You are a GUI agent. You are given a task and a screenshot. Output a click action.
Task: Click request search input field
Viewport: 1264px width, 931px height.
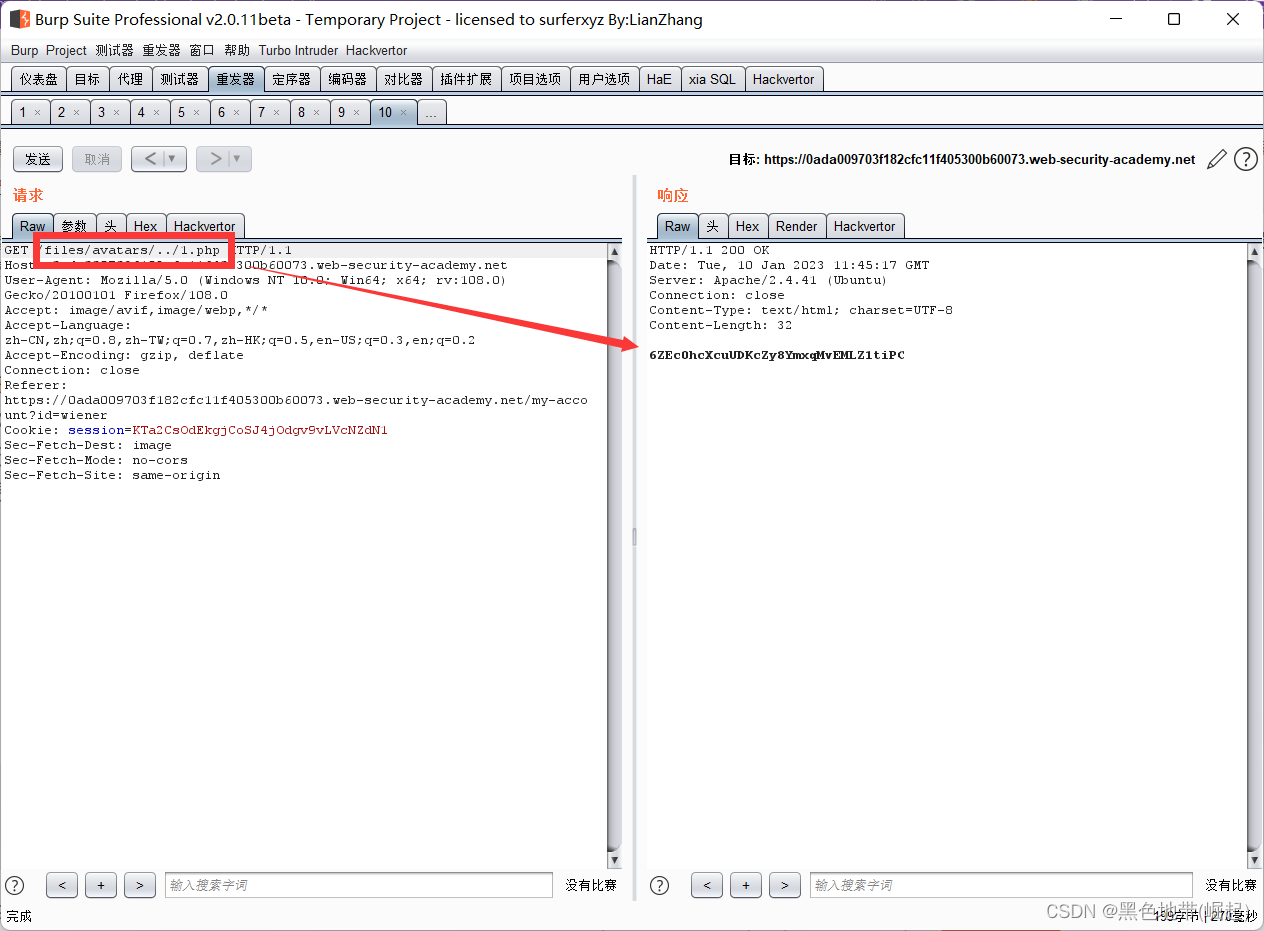[x=358, y=885]
